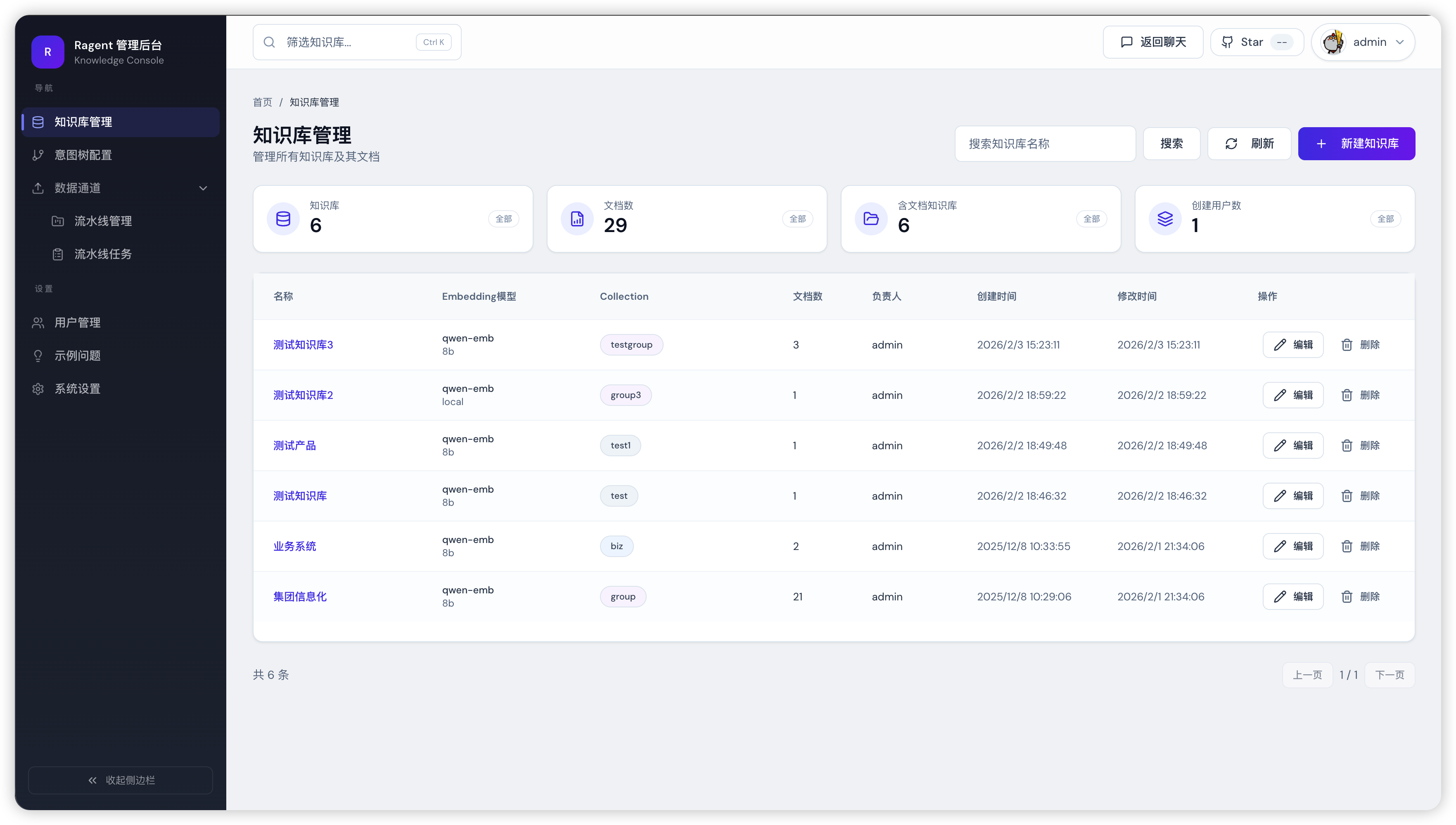Image resolution: width=1456 pixels, height=825 pixels.
Task: Click 返回聊天 chat button
Action: (1152, 43)
